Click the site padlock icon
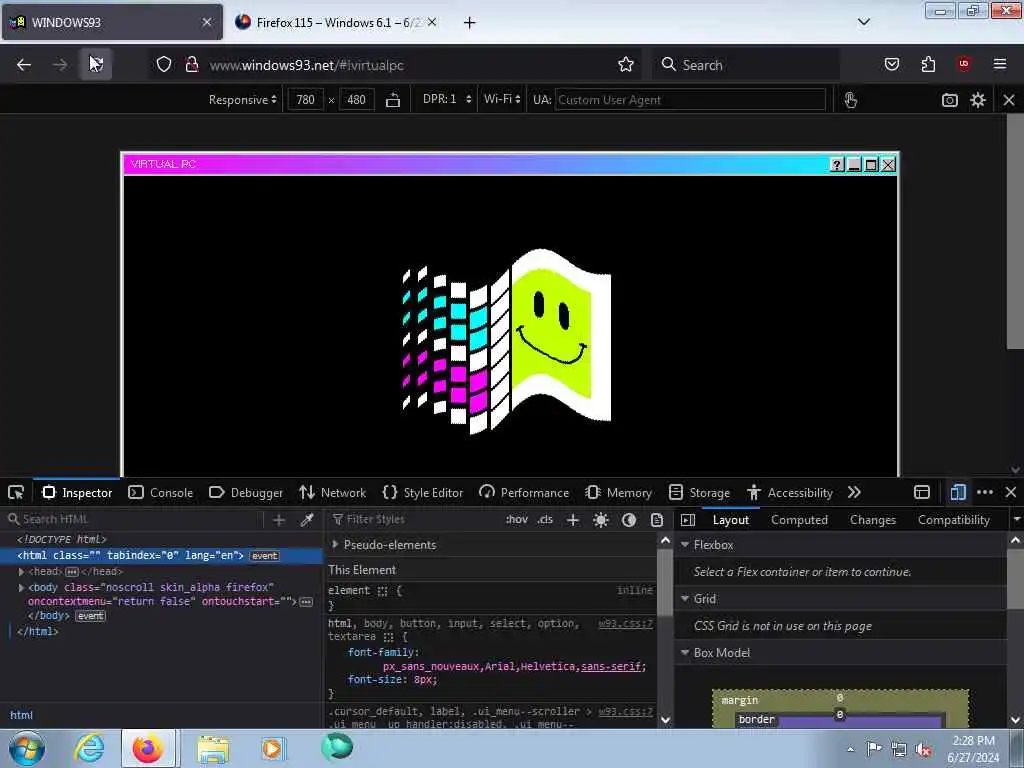1024x768 pixels. pos(191,64)
